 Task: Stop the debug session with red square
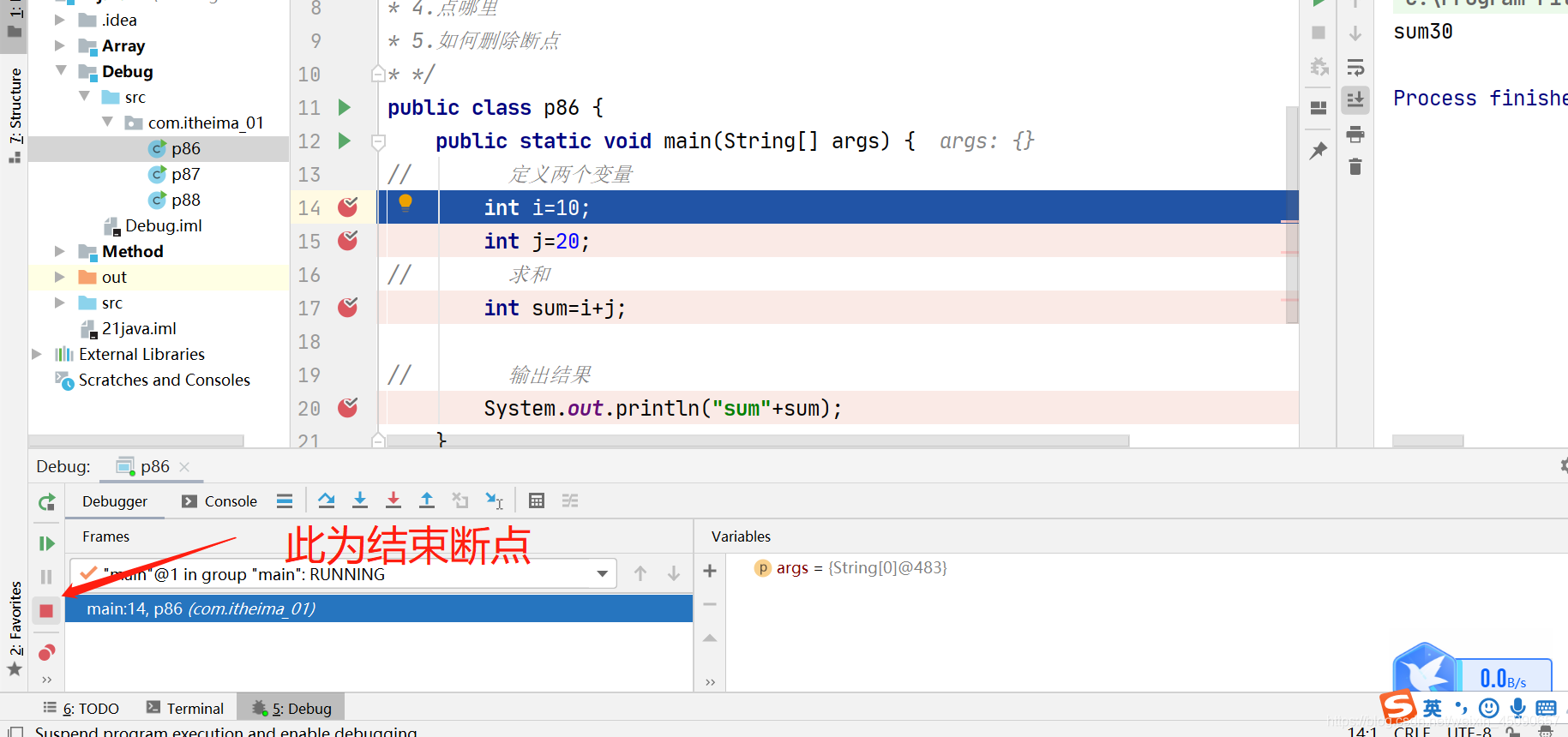[46, 611]
